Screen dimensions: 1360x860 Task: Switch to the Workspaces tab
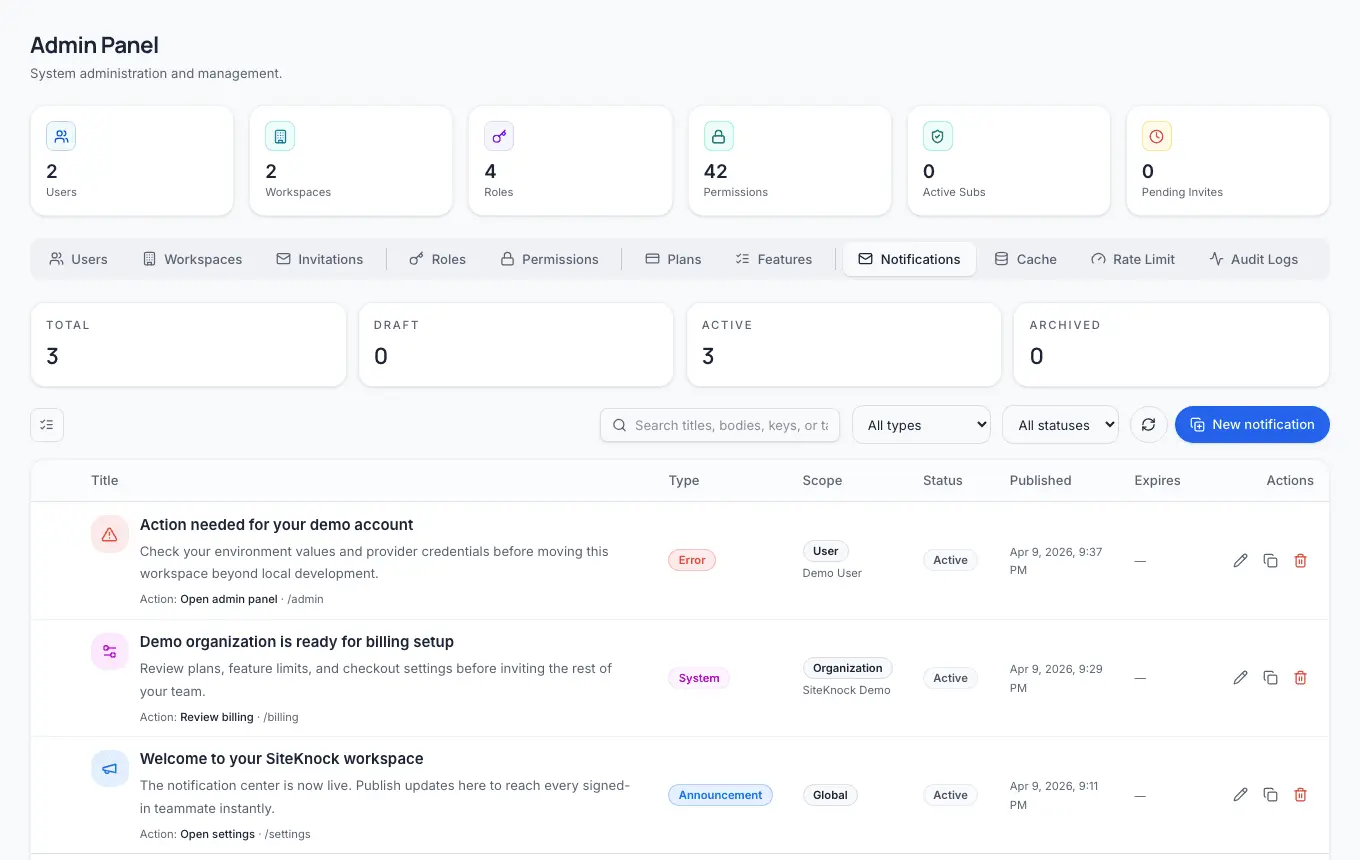tap(192, 259)
